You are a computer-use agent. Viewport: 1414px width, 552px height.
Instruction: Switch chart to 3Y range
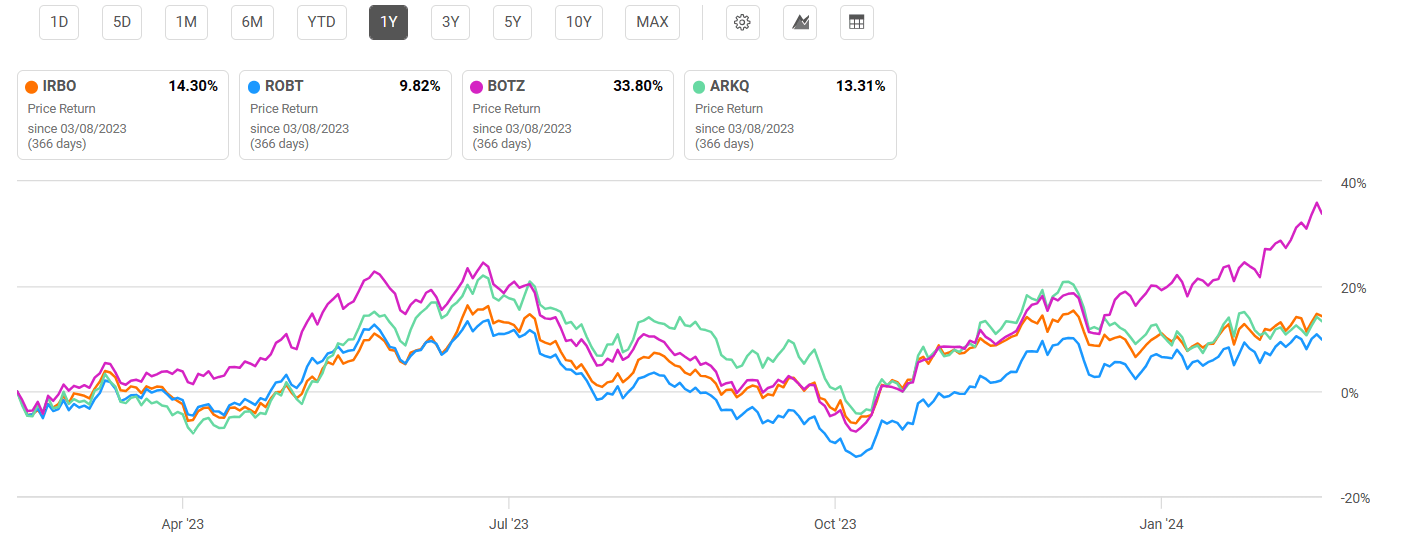(450, 23)
